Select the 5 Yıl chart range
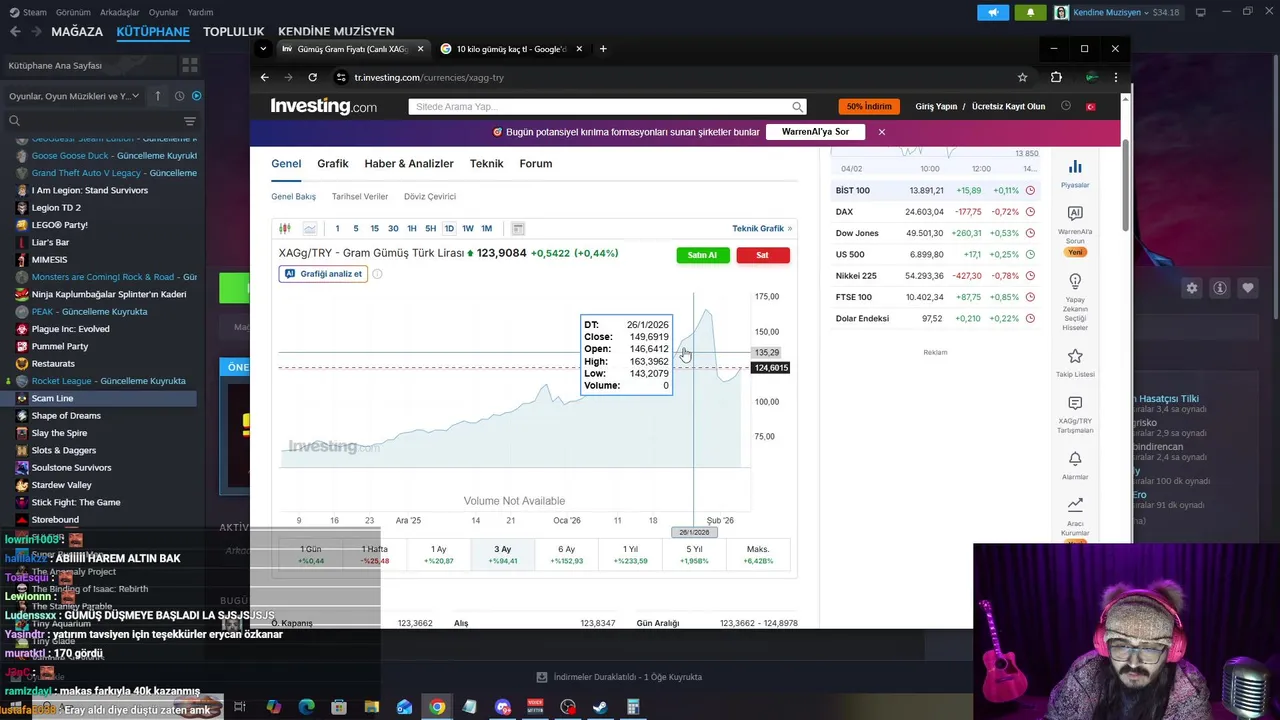The image size is (1280, 720). [694, 555]
